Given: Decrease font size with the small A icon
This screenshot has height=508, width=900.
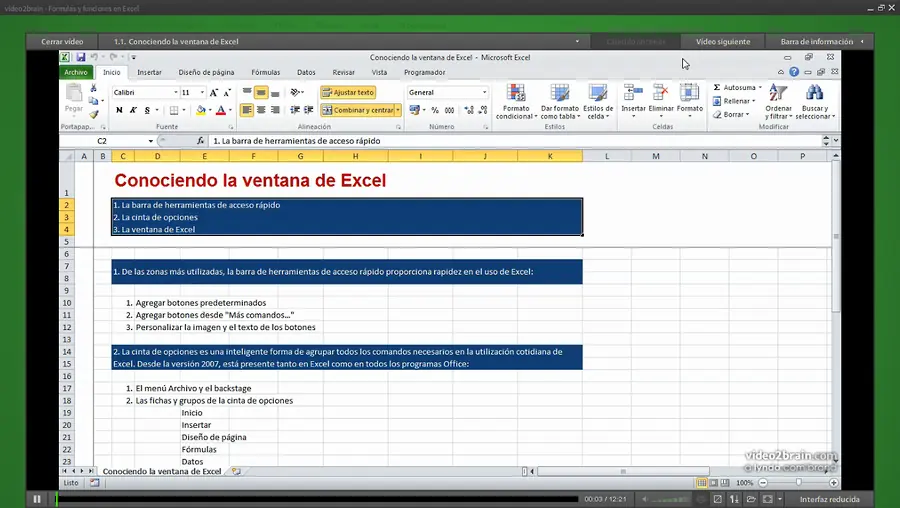Looking at the screenshot, I should (227, 92).
